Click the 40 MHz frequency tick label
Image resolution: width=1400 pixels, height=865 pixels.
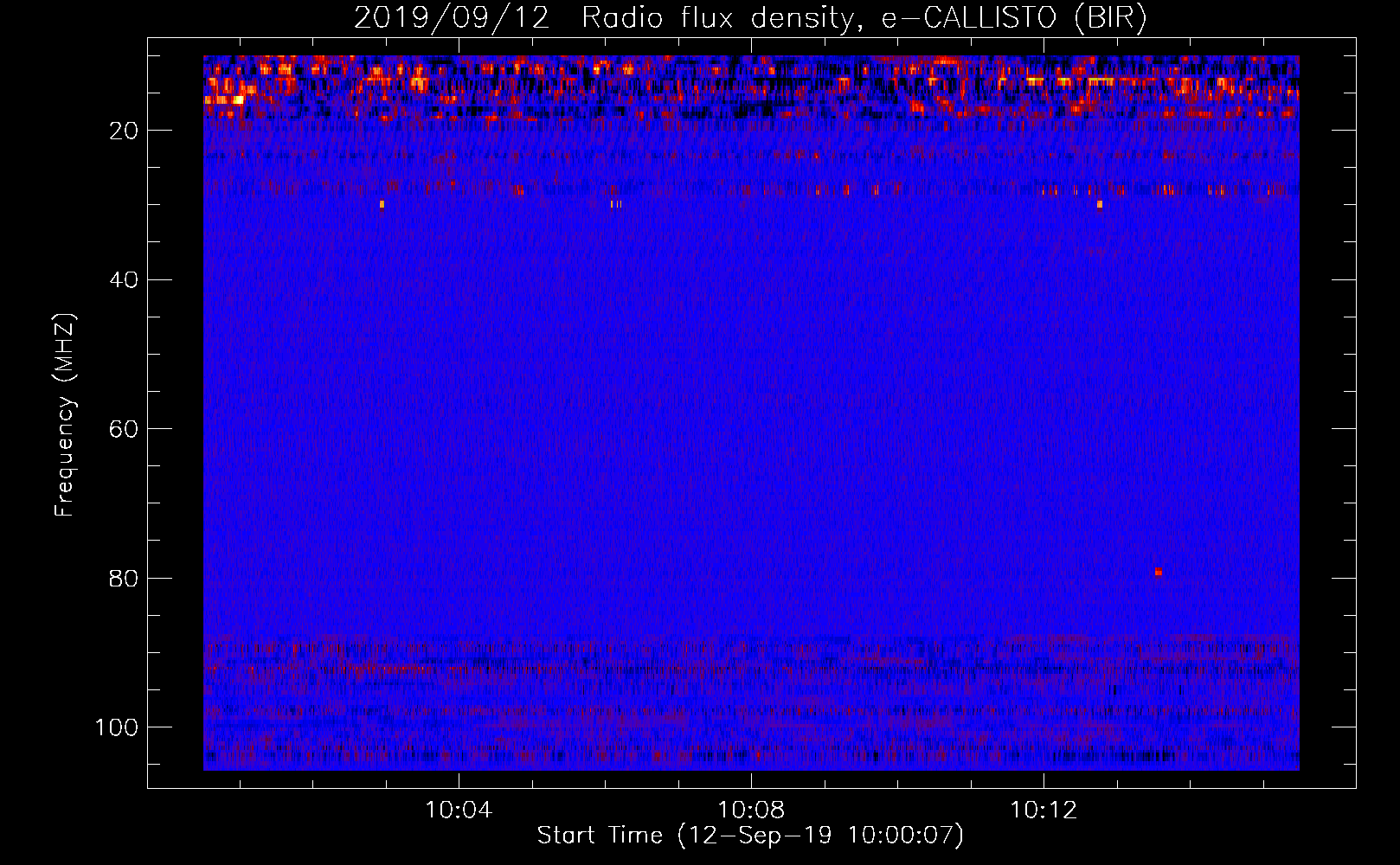point(125,280)
